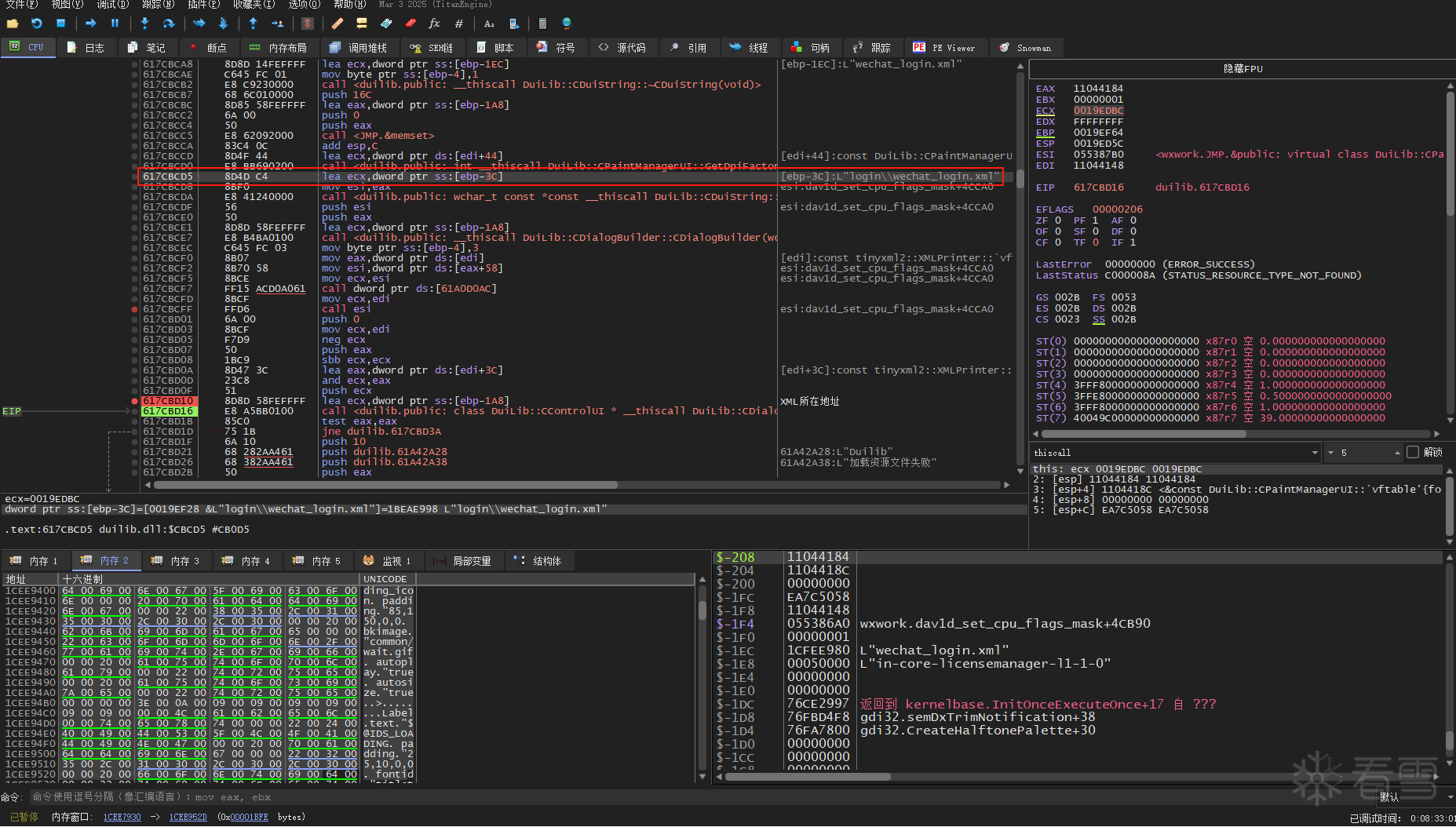This screenshot has width=1456, height=827.
Task: Enable the 解锁 checkbox
Action: click(1413, 452)
